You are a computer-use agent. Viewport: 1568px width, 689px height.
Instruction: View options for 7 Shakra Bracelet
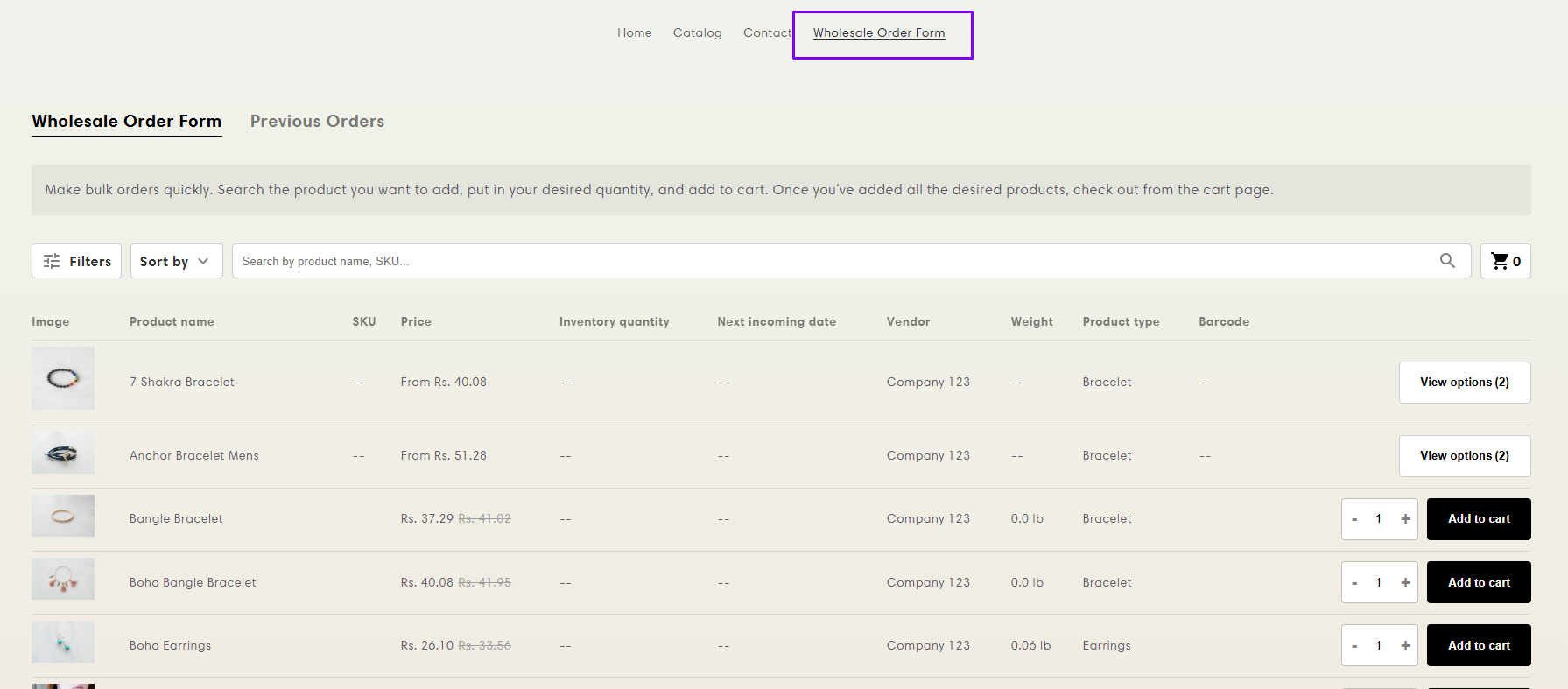click(x=1465, y=383)
